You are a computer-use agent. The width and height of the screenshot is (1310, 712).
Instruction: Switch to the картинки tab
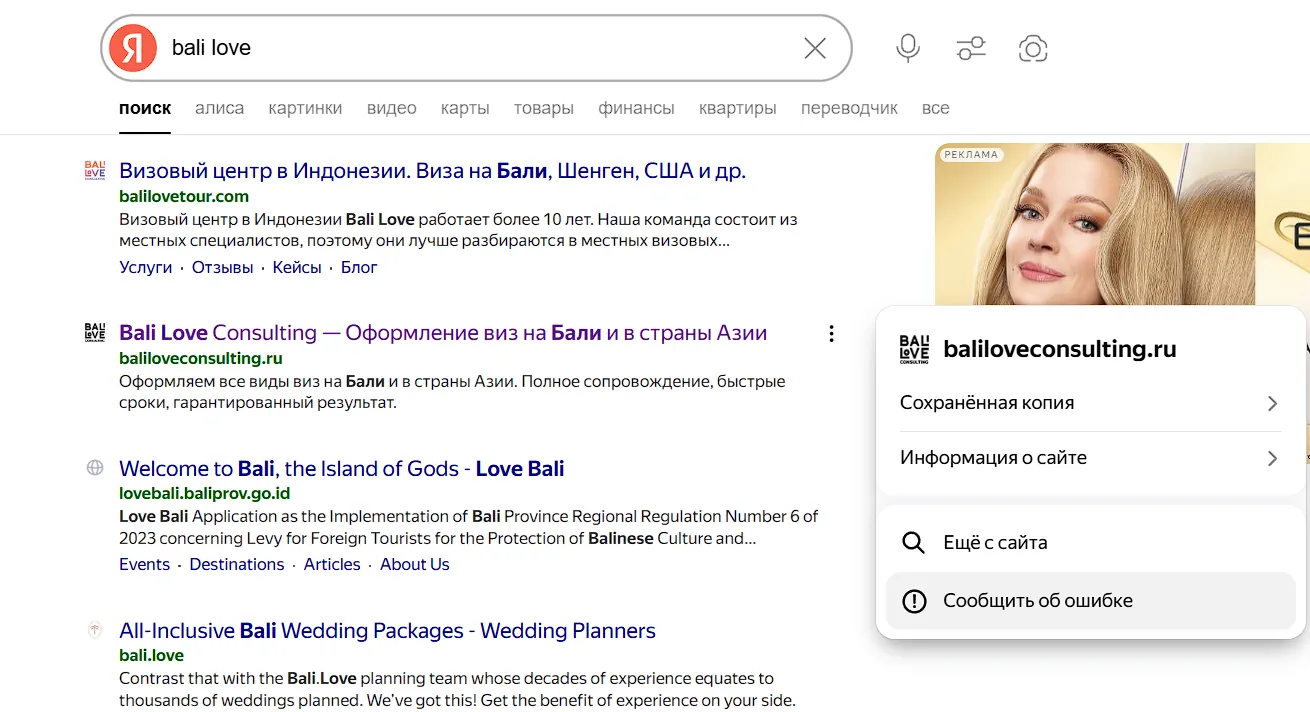click(x=305, y=108)
